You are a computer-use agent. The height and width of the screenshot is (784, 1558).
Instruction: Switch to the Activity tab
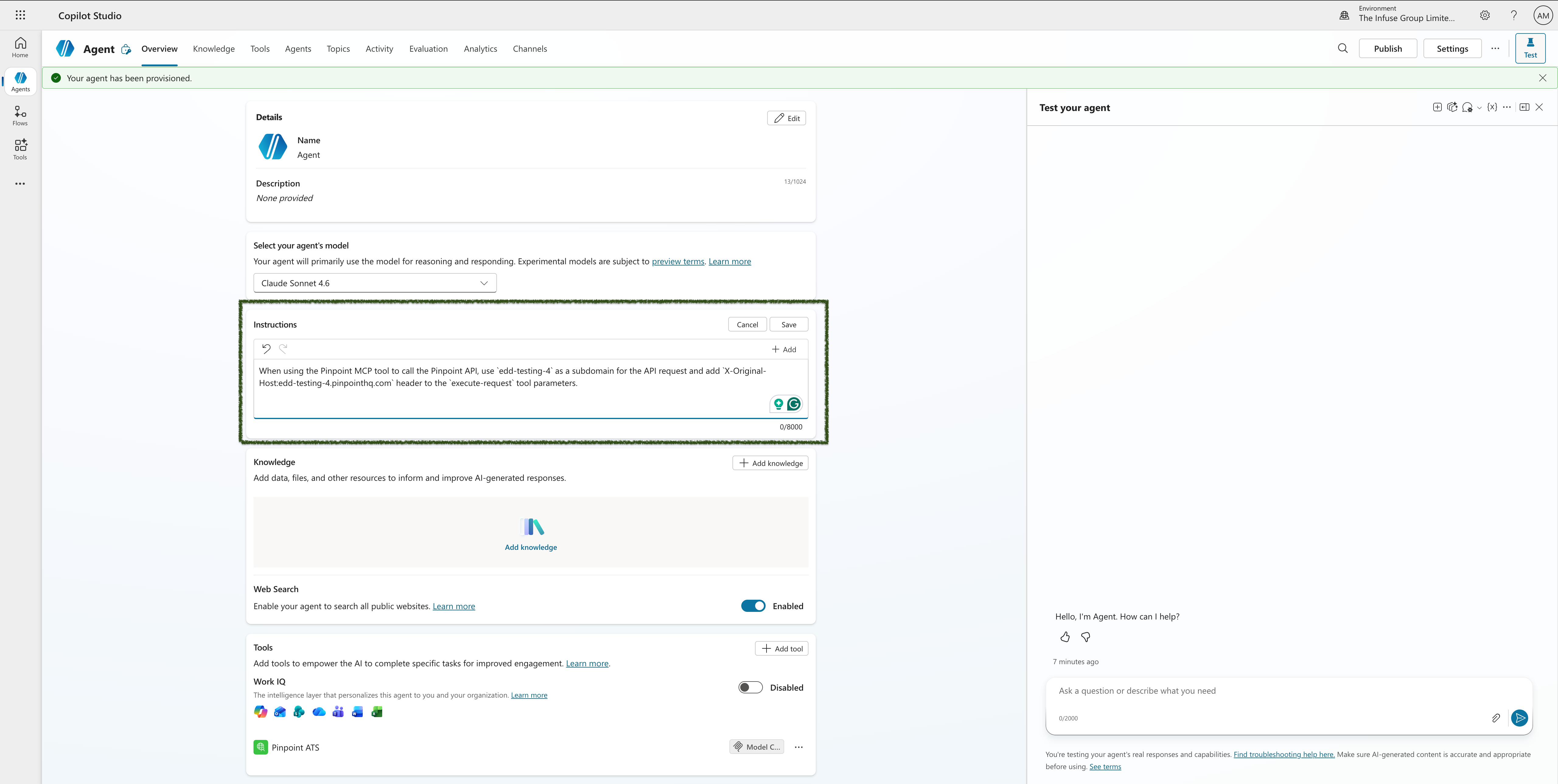[x=379, y=49]
